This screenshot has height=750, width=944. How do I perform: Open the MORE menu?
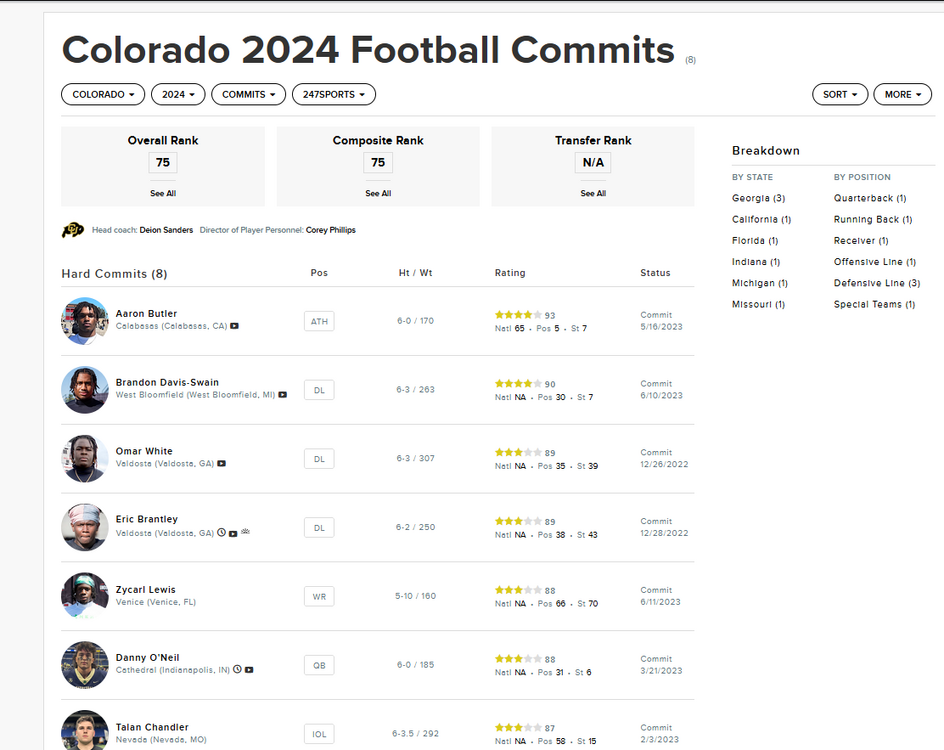click(x=902, y=94)
